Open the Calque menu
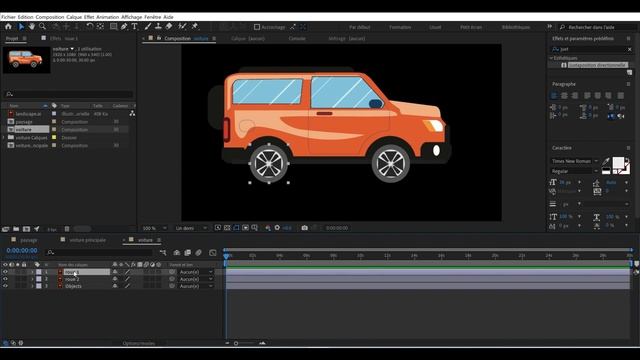The width and height of the screenshot is (640, 360). tap(74, 17)
